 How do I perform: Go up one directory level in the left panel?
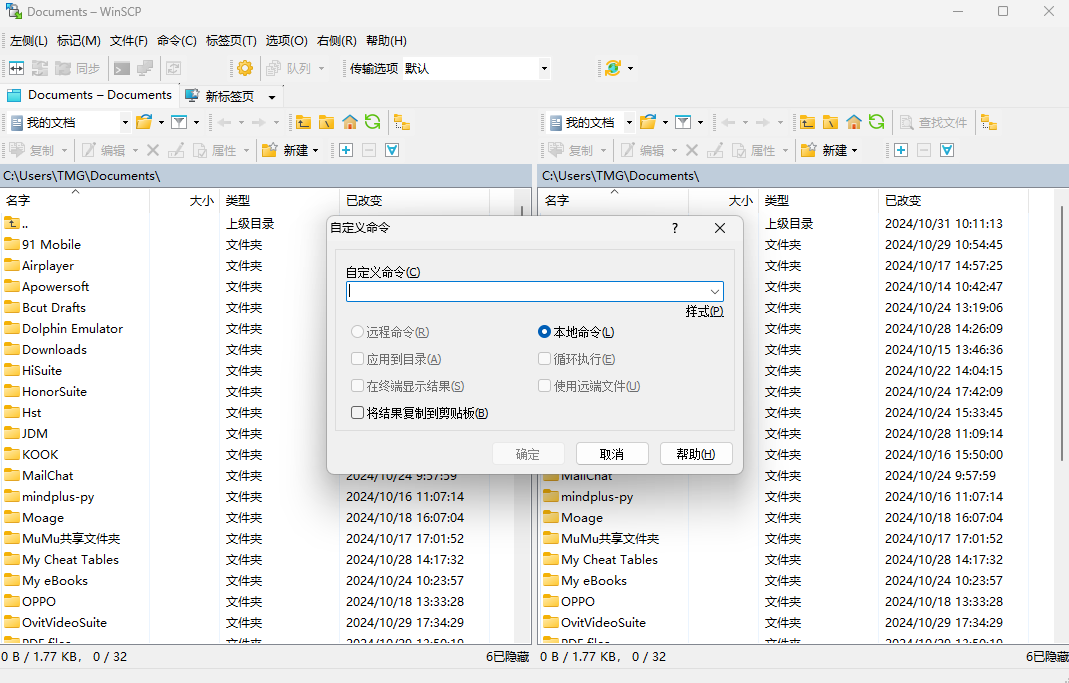click(303, 121)
